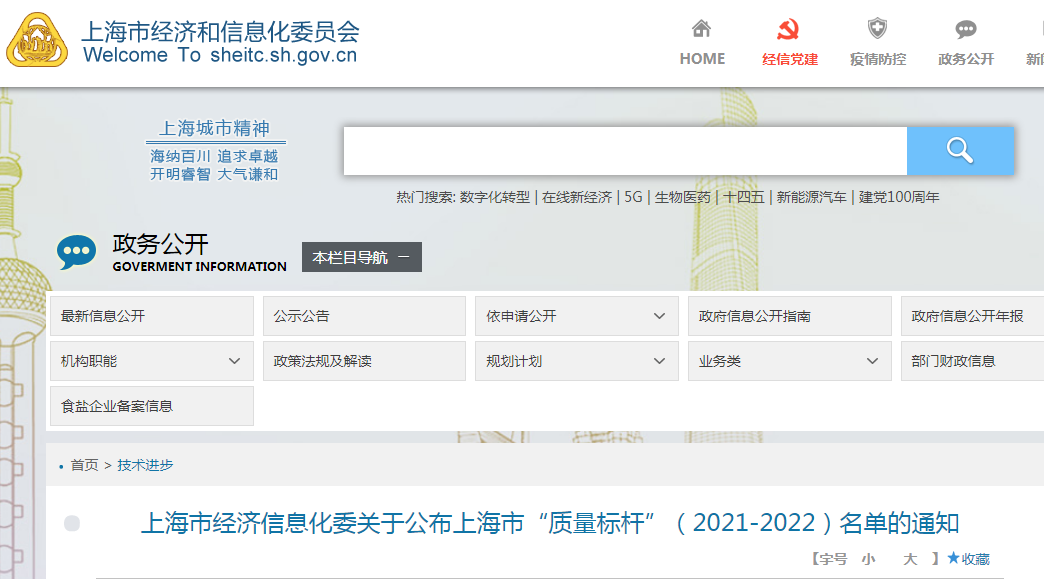Click the Shanghai commission emblem logo
The image size is (1044, 579).
pos(37,41)
